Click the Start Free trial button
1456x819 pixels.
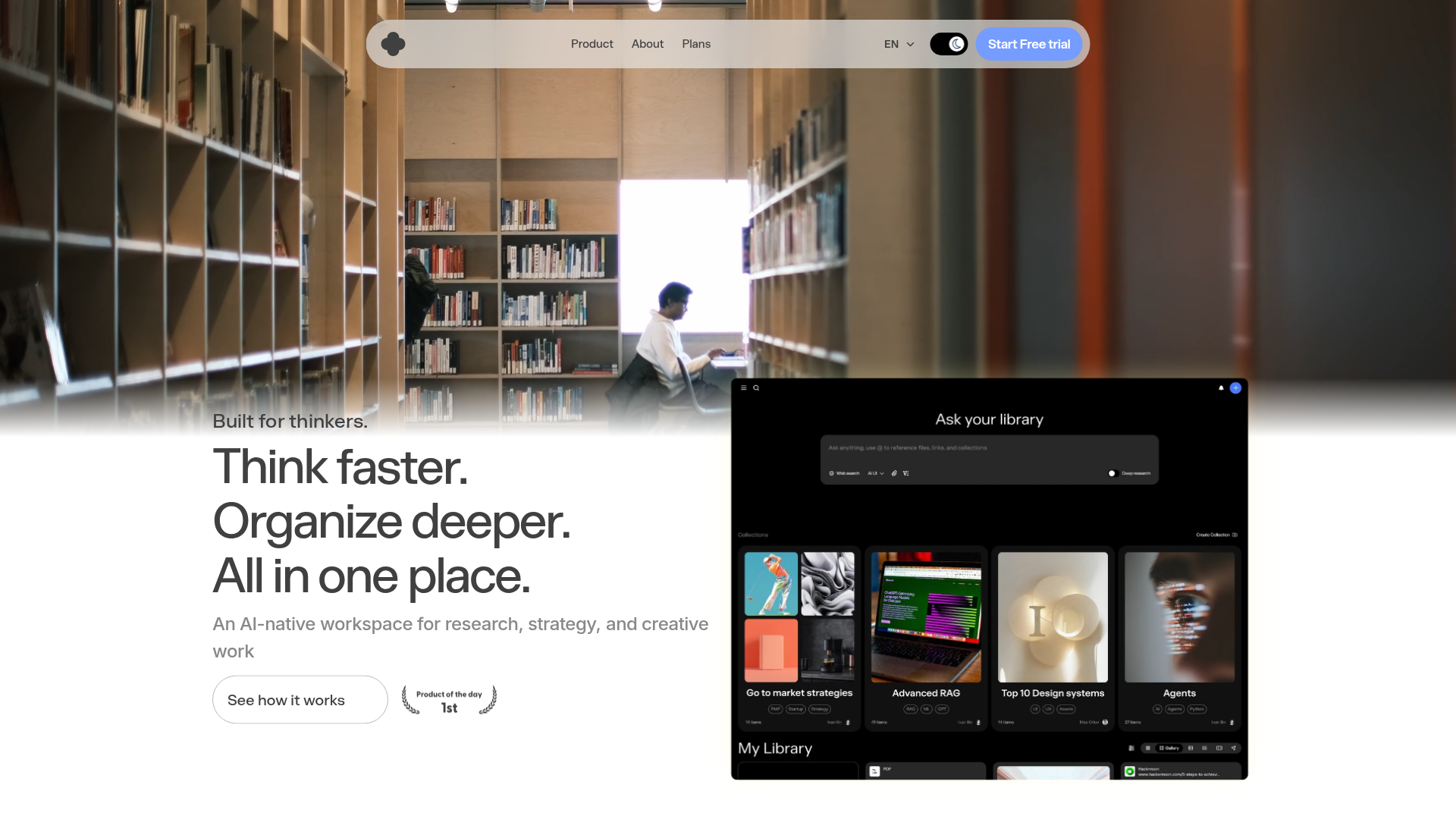coord(1028,44)
